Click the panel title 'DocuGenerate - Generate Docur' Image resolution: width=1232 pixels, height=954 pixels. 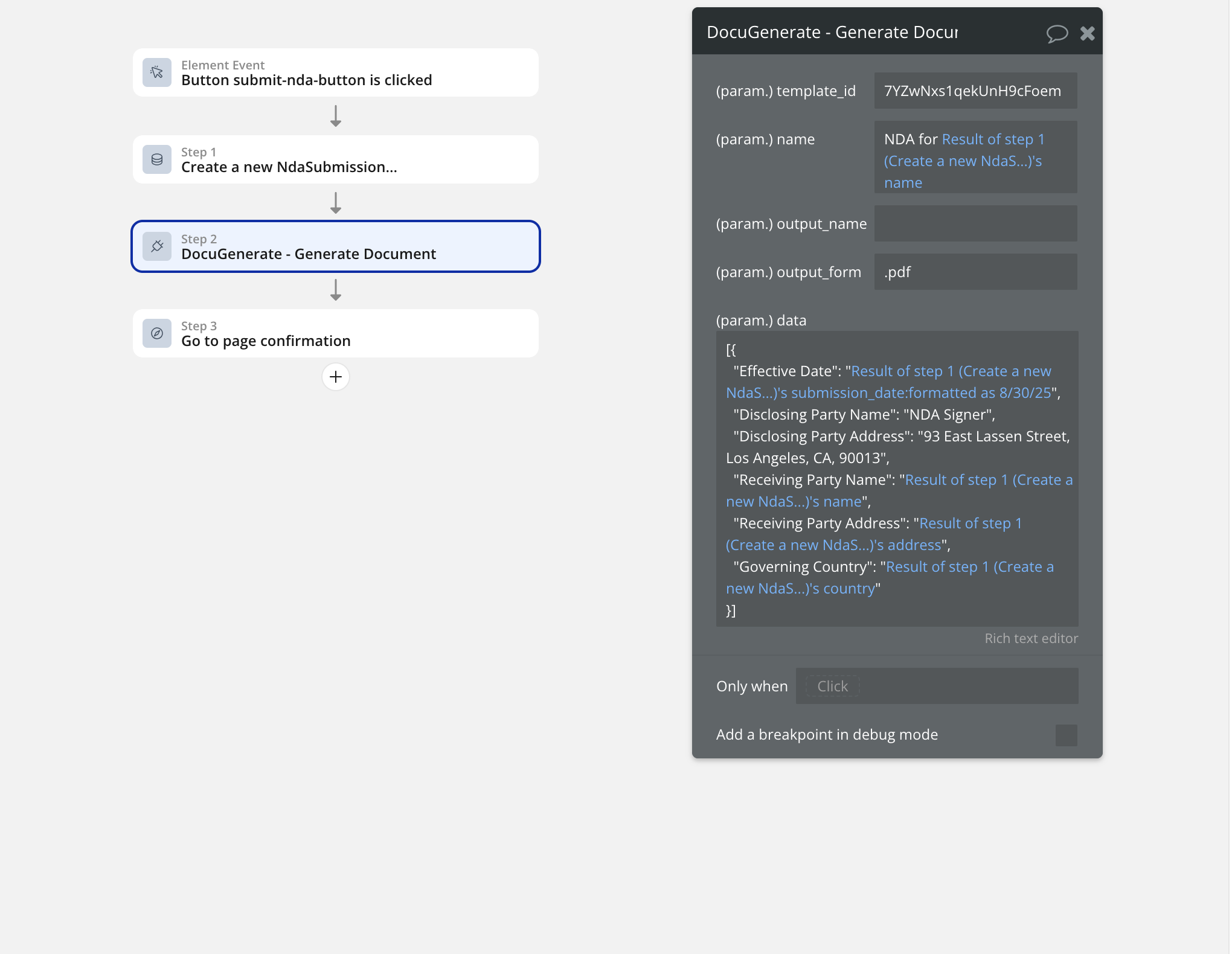pos(832,32)
